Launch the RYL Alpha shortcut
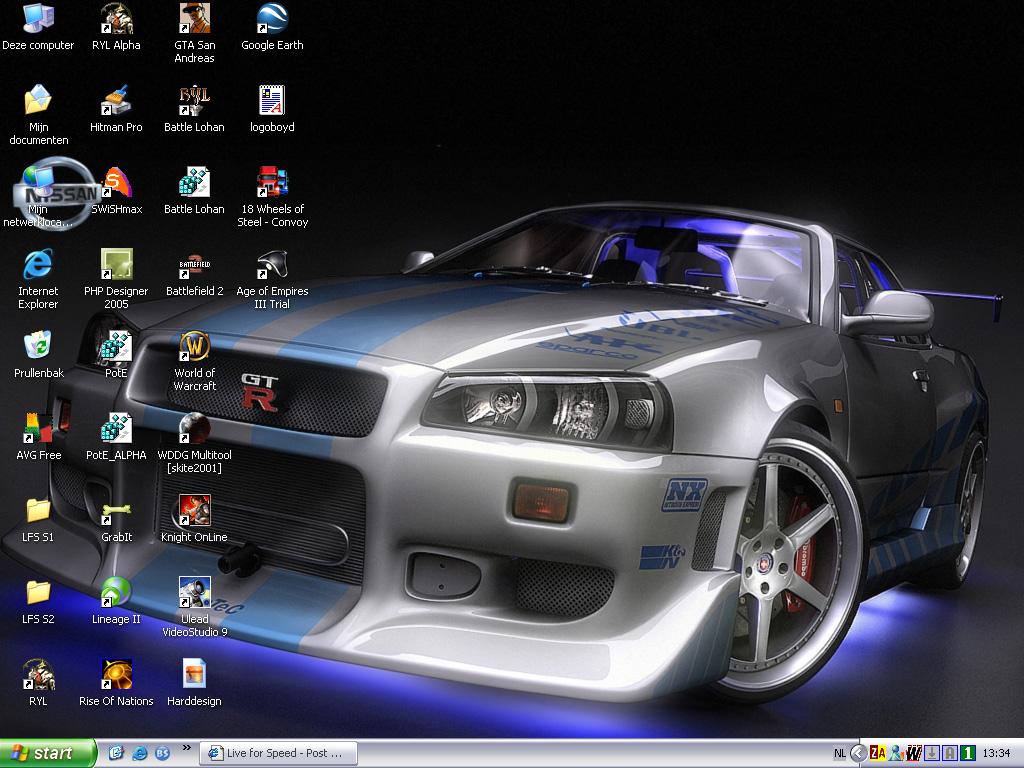 116,27
